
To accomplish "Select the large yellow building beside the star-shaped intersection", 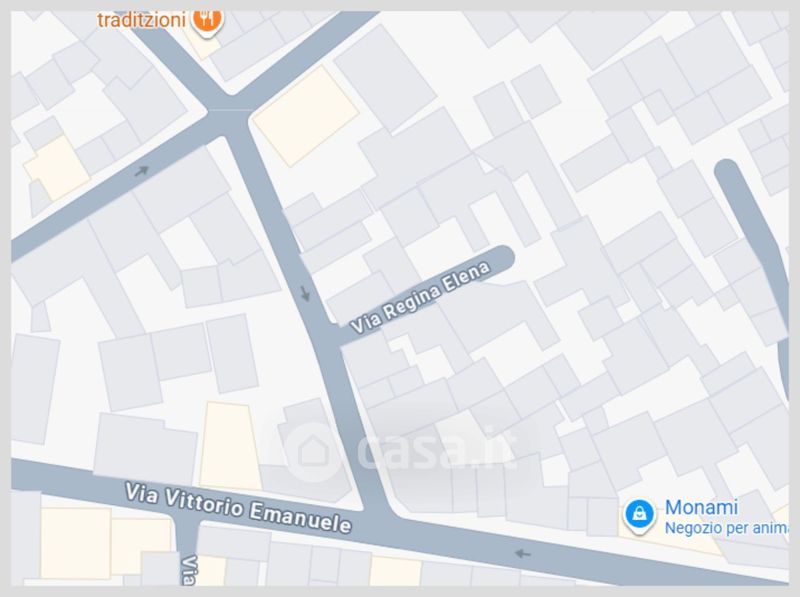I will tap(306, 116).
